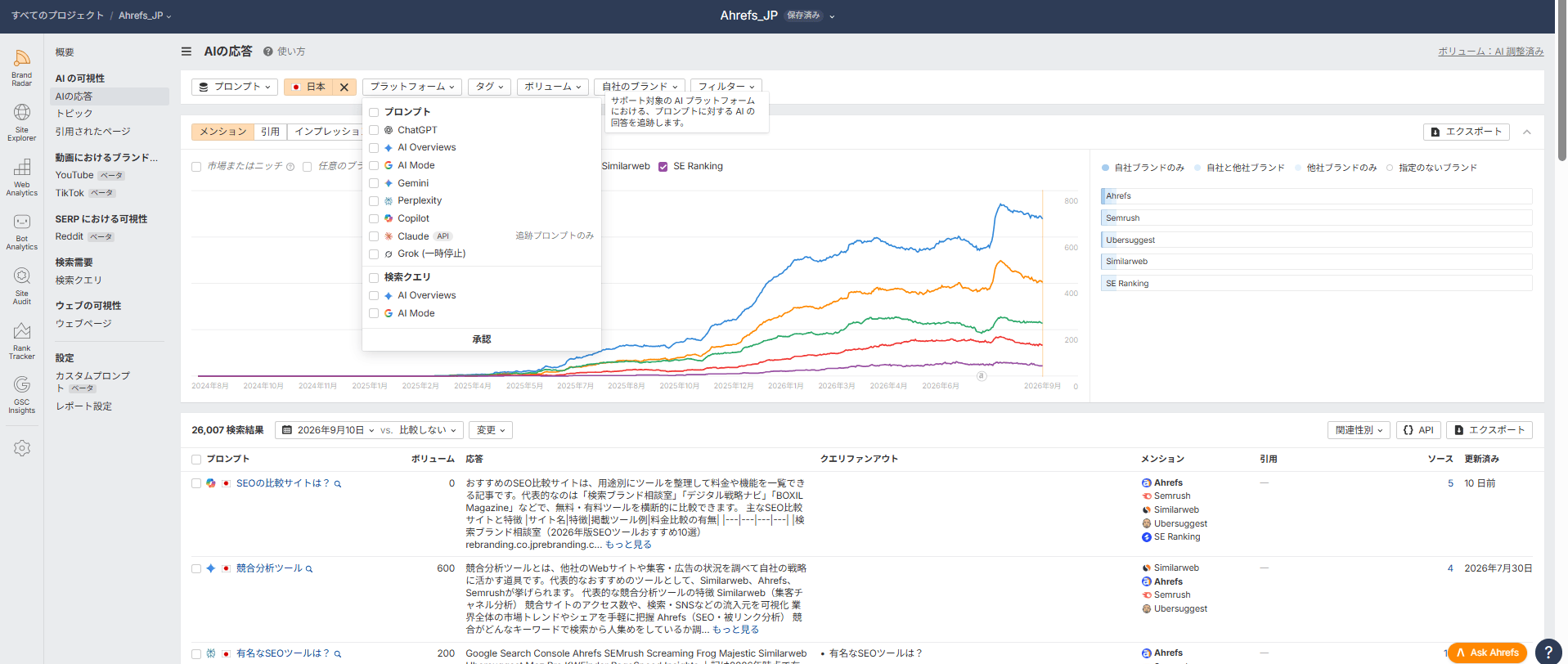Image resolution: width=1568 pixels, height=664 pixels.
Task: Click the help question mark button
Action: click(x=1548, y=652)
